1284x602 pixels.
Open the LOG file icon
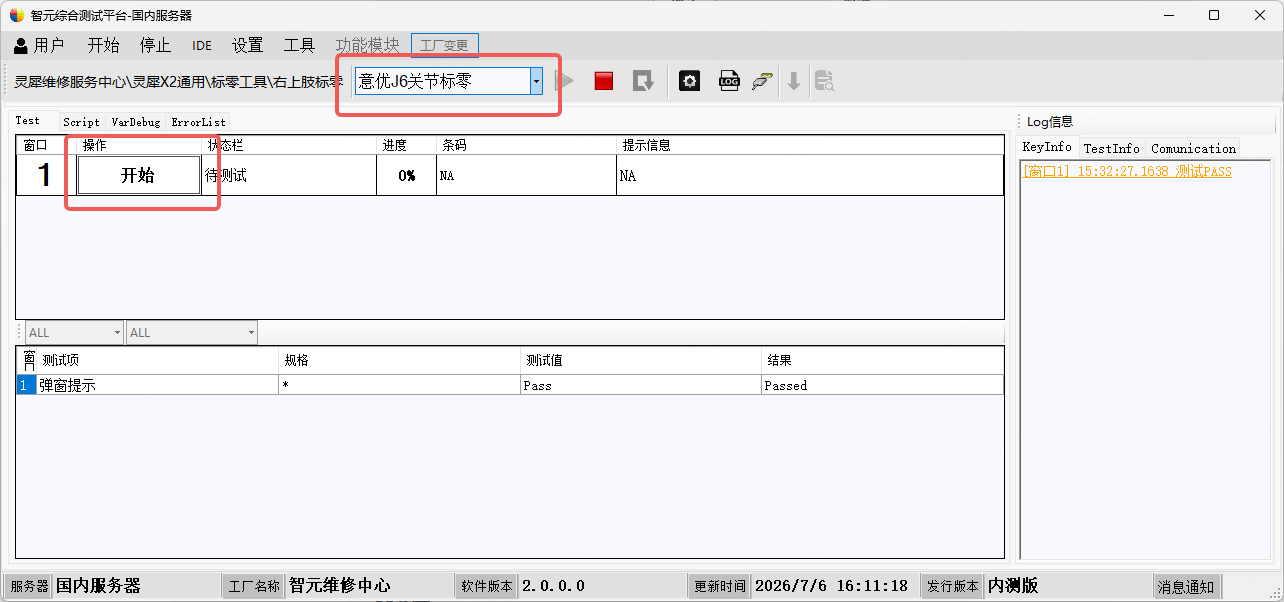click(729, 81)
